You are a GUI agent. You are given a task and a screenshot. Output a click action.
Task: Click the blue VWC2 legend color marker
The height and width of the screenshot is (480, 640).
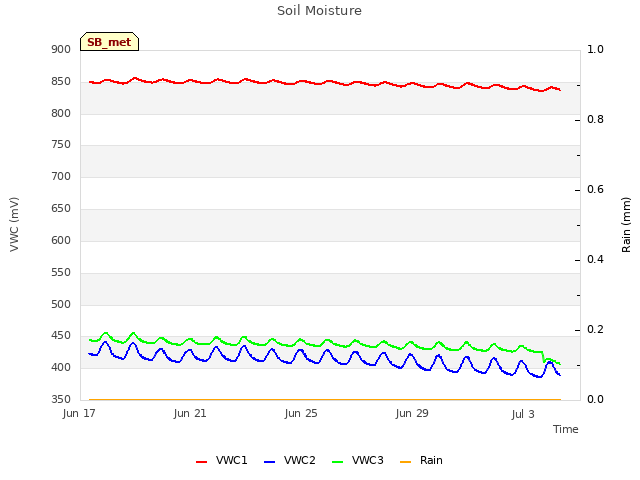269,462
